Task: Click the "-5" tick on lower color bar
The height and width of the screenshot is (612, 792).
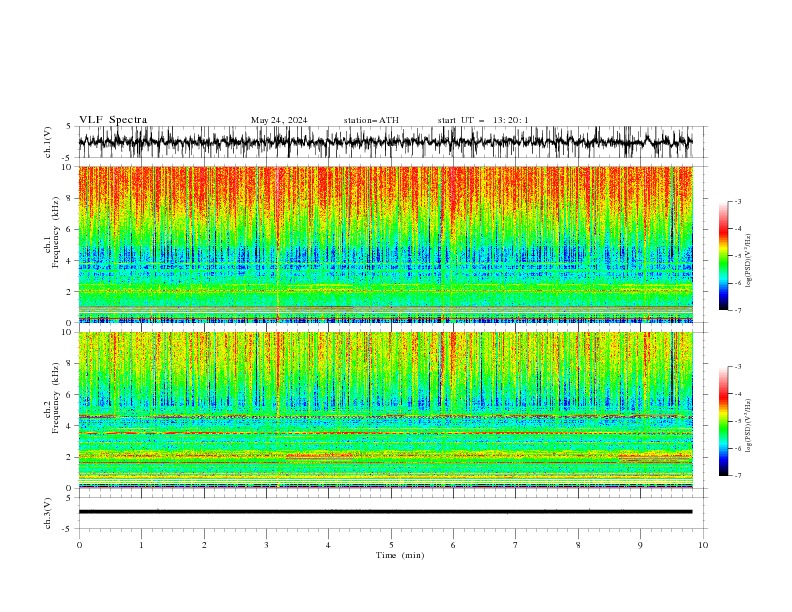Action: [738, 421]
